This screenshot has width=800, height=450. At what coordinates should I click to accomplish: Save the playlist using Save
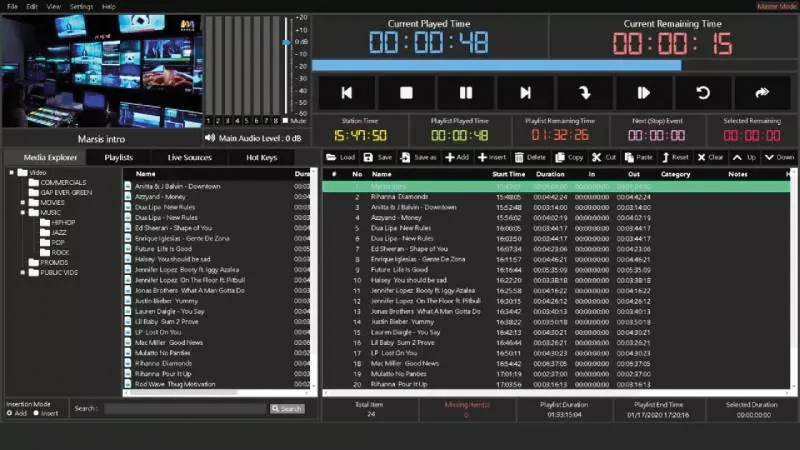378,158
